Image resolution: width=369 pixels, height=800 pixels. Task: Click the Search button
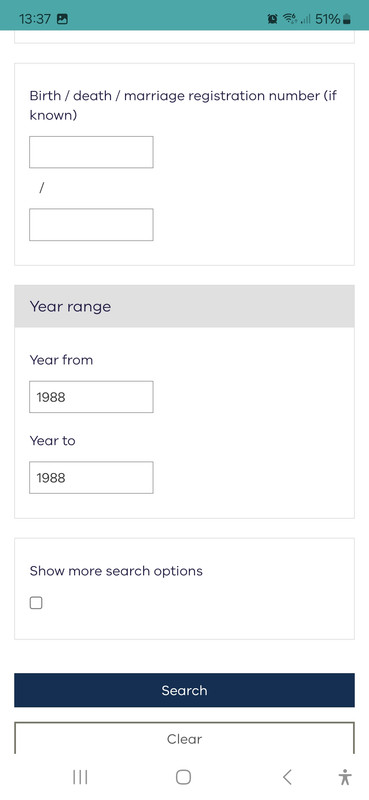[x=184, y=690]
